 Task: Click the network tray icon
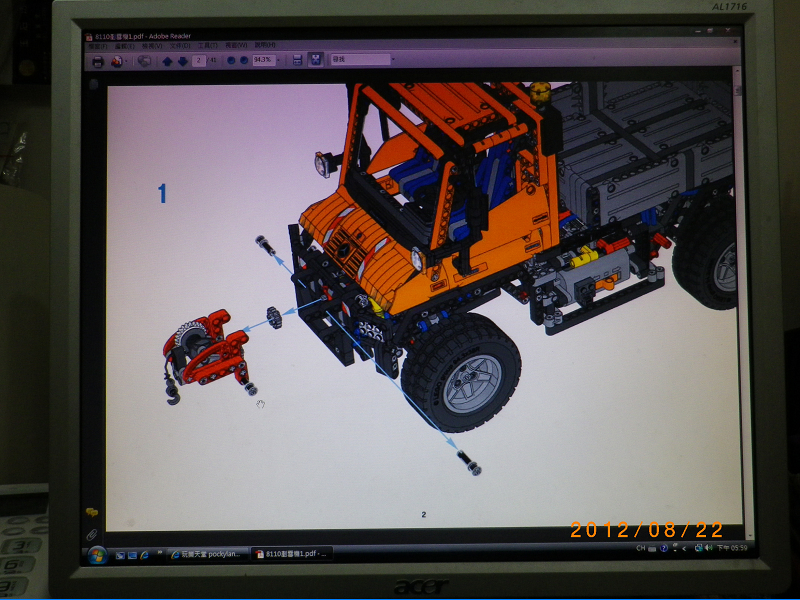[x=698, y=548]
